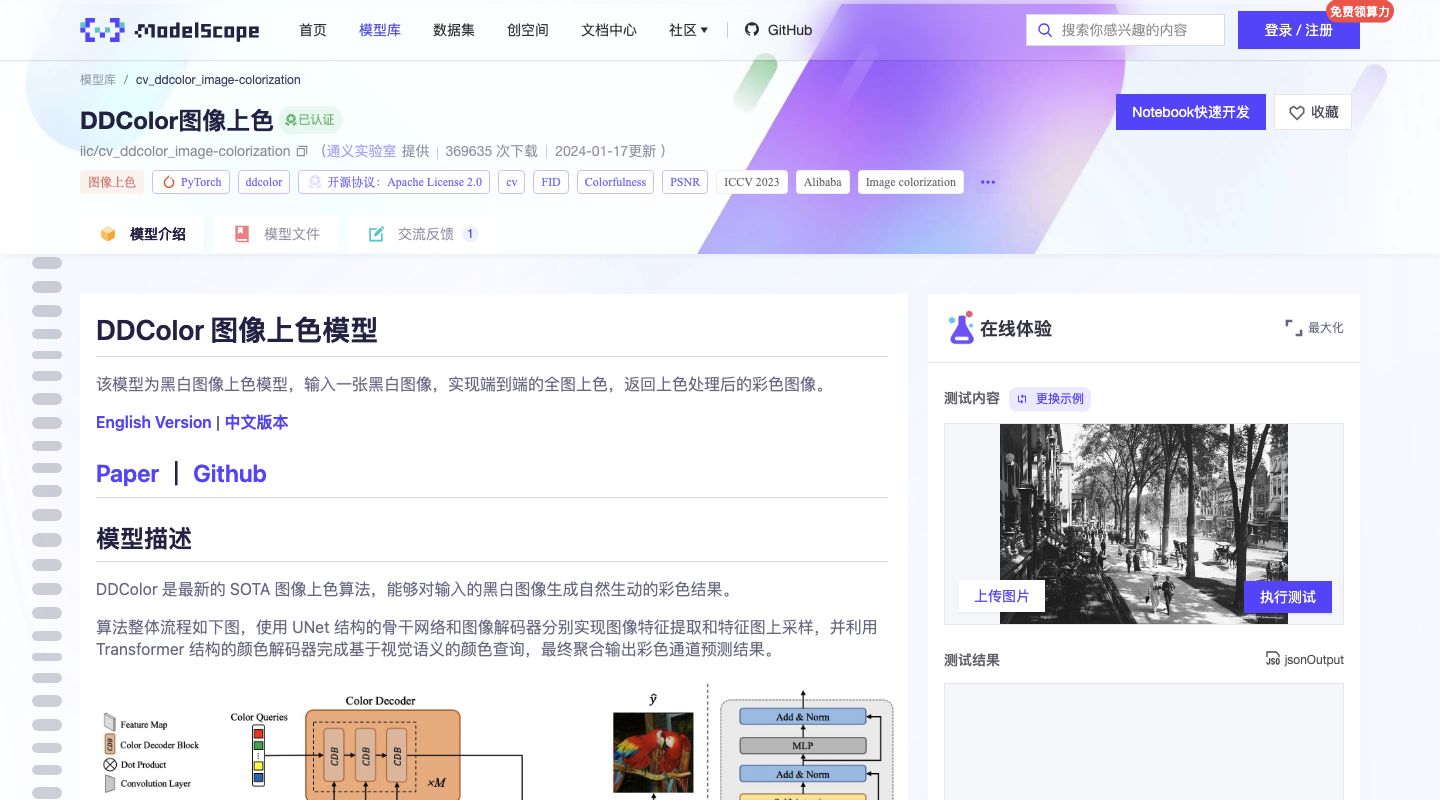Image resolution: width=1440 pixels, height=800 pixels.
Task: Open 数据集 in navigation
Action: click(454, 30)
